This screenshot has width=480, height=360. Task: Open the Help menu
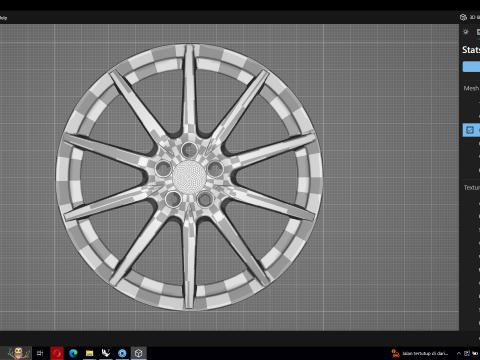point(3,18)
